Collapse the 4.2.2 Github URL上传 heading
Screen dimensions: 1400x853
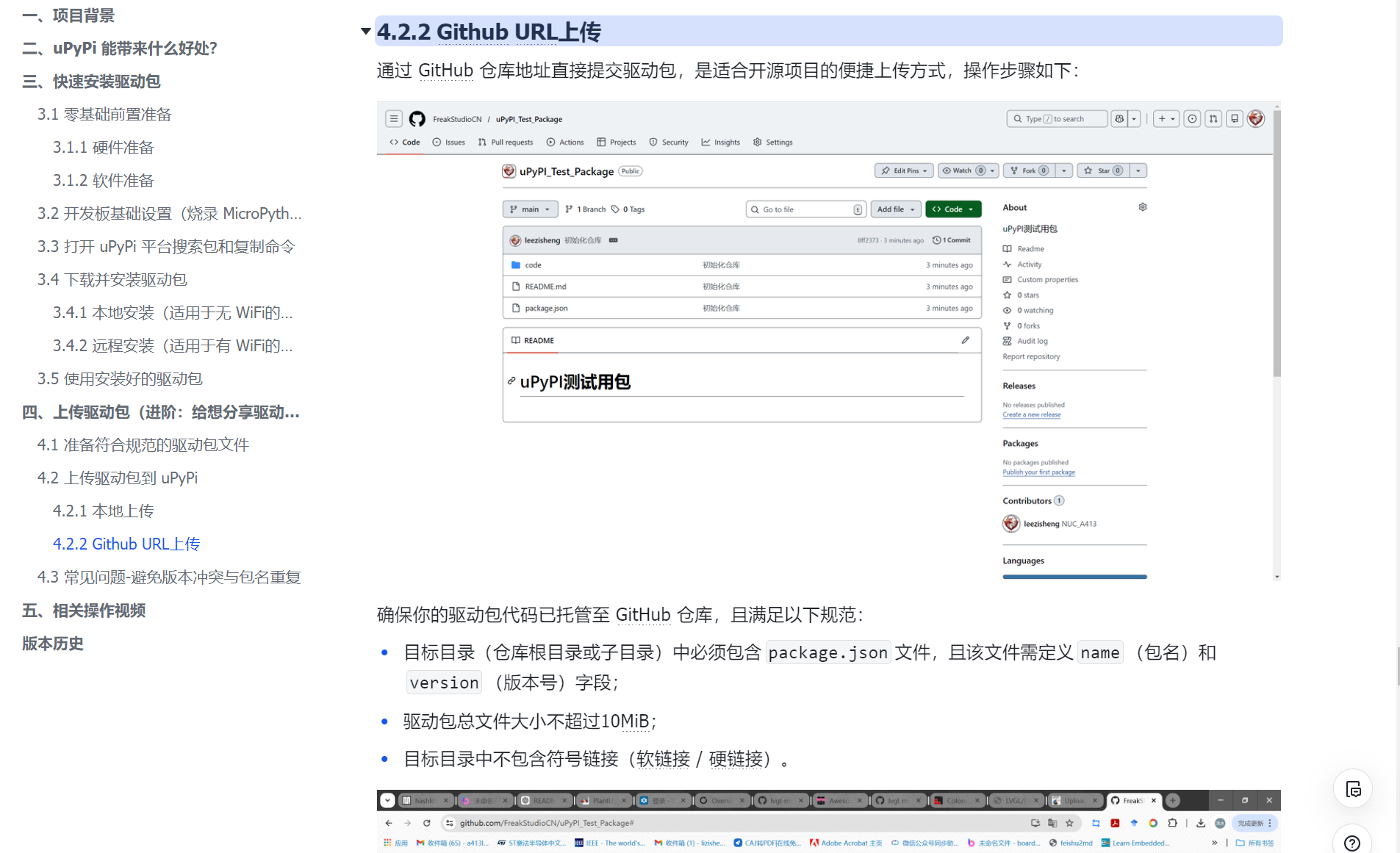tap(365, 31)
